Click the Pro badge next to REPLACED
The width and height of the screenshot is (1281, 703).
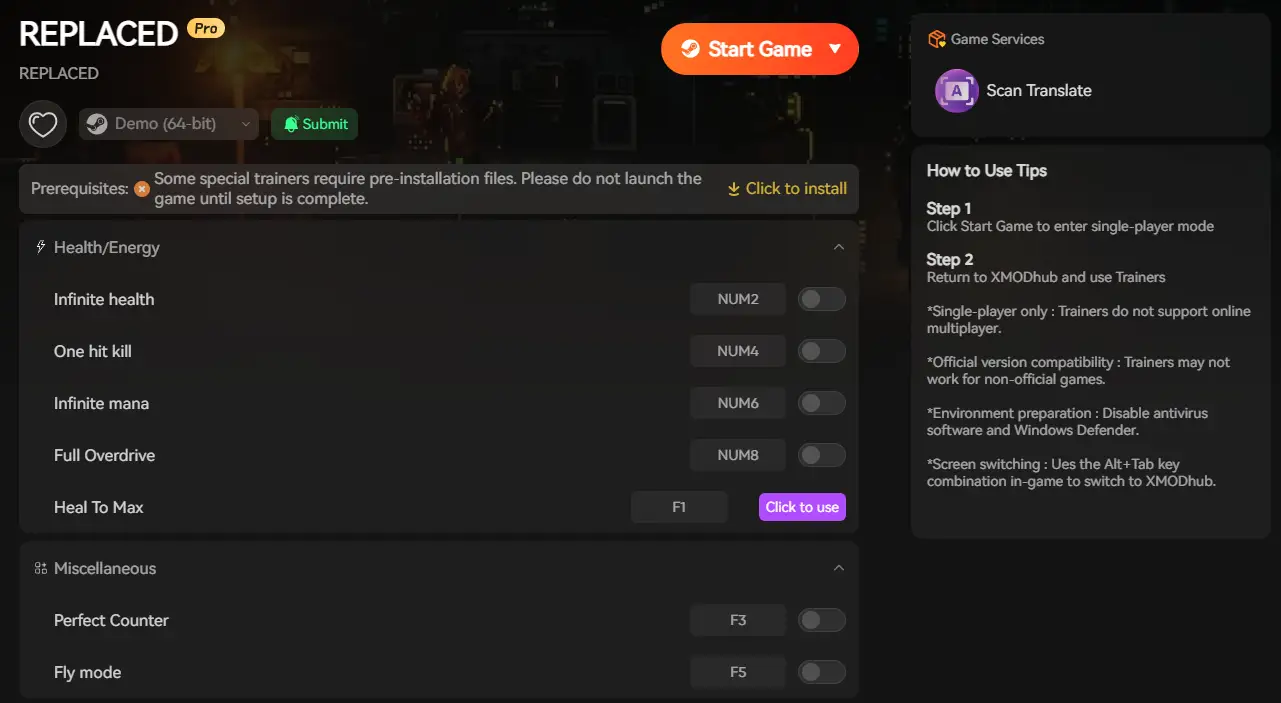coord(206,29)
